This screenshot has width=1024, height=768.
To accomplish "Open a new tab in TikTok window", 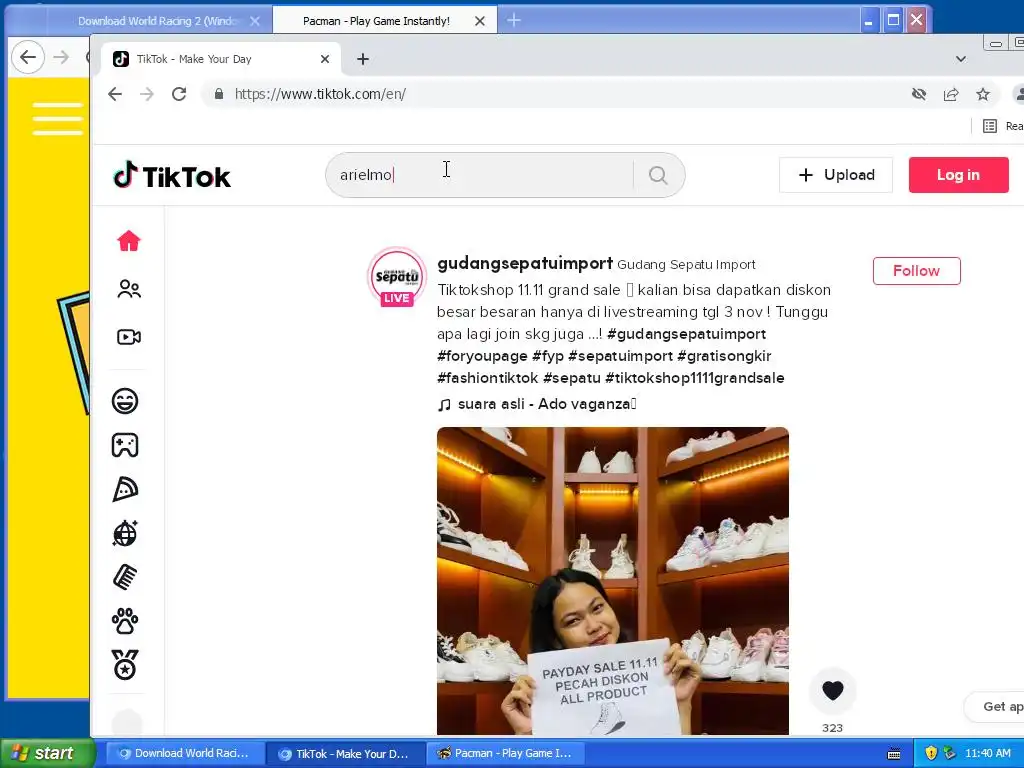I will [x=363, y=59].
